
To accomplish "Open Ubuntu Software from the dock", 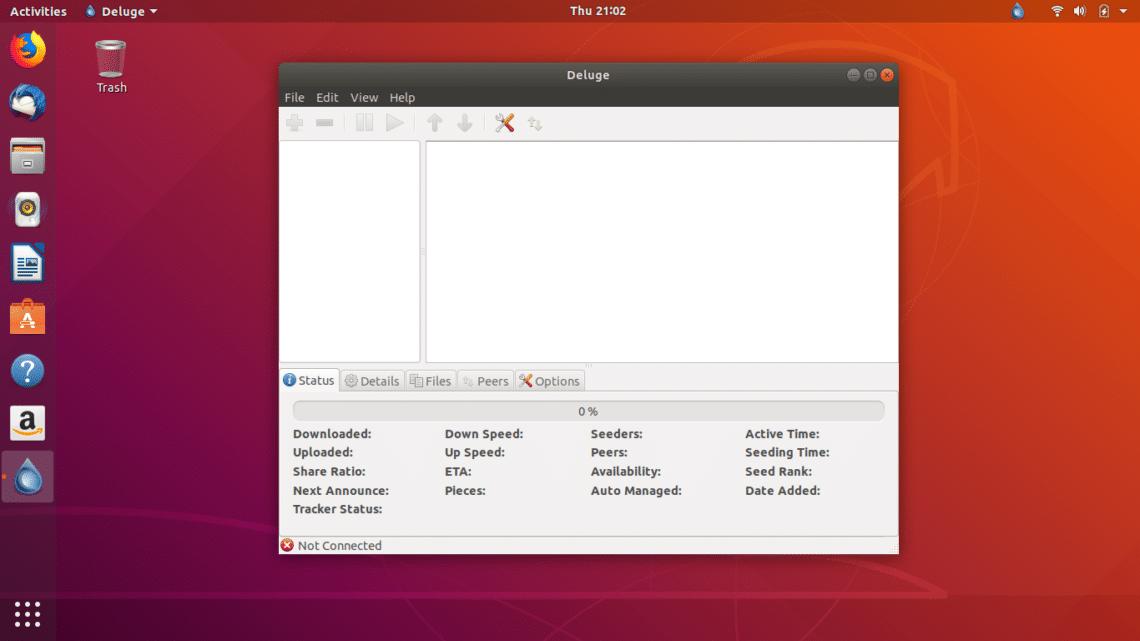I will 27,316.
